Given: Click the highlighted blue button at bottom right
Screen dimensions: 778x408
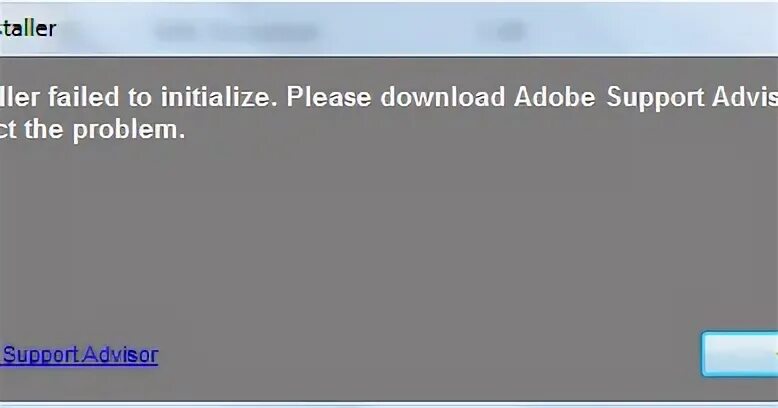Looking at the screenshot, I should 740,354.
